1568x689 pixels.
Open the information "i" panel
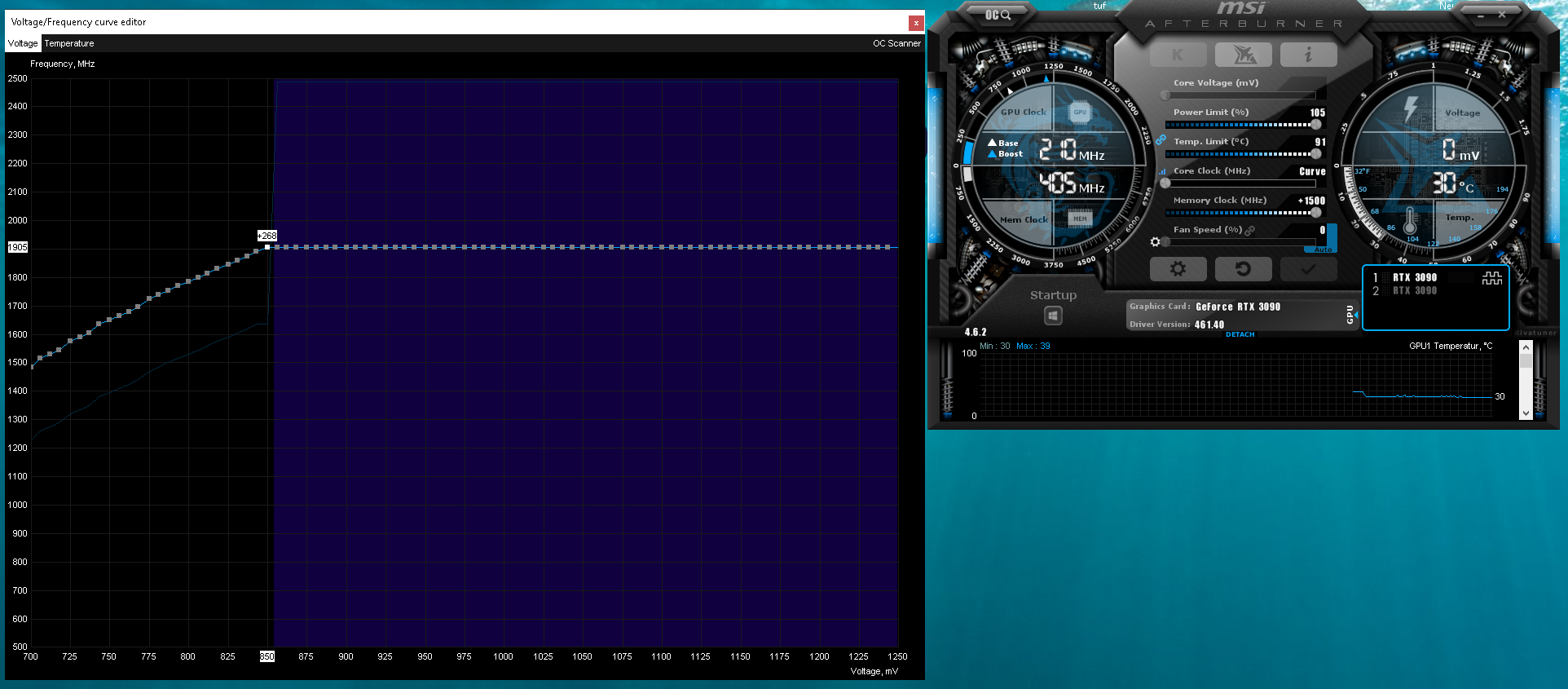(1308, 55)
